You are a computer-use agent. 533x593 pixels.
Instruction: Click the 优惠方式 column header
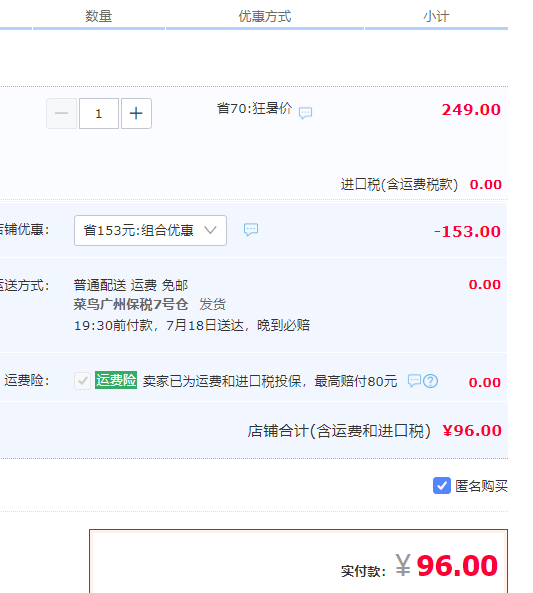click(x=265, y=16)
